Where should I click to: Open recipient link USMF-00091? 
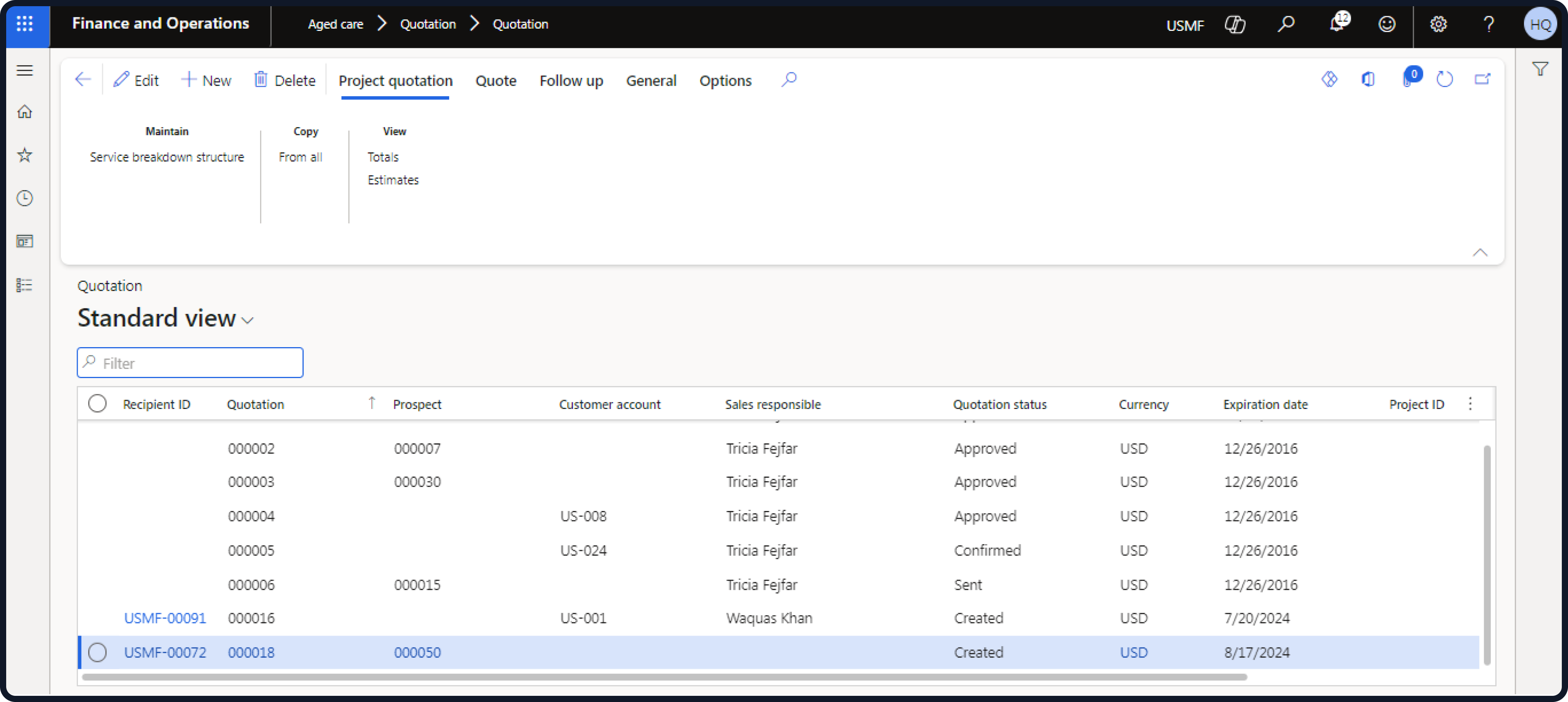[x=165, y=618]
